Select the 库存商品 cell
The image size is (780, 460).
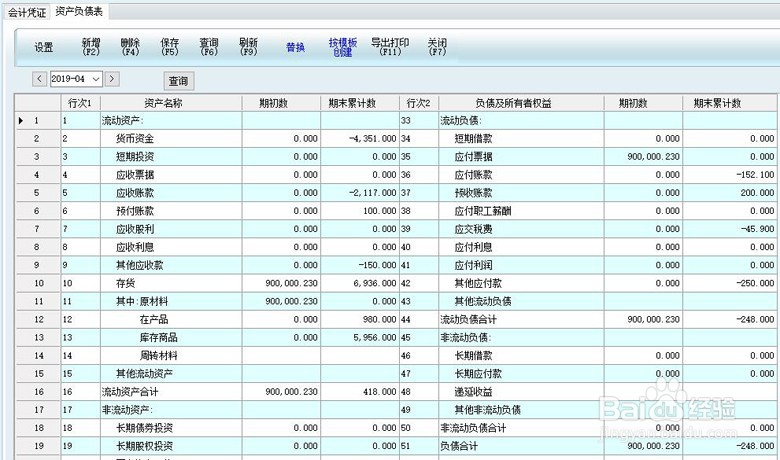click(x=171, y=337)
